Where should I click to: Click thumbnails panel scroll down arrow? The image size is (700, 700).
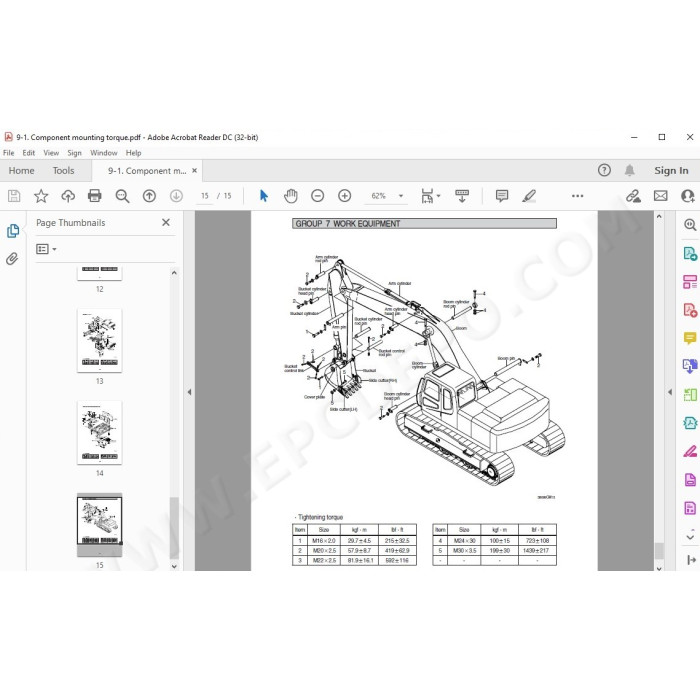click(174, 566)
